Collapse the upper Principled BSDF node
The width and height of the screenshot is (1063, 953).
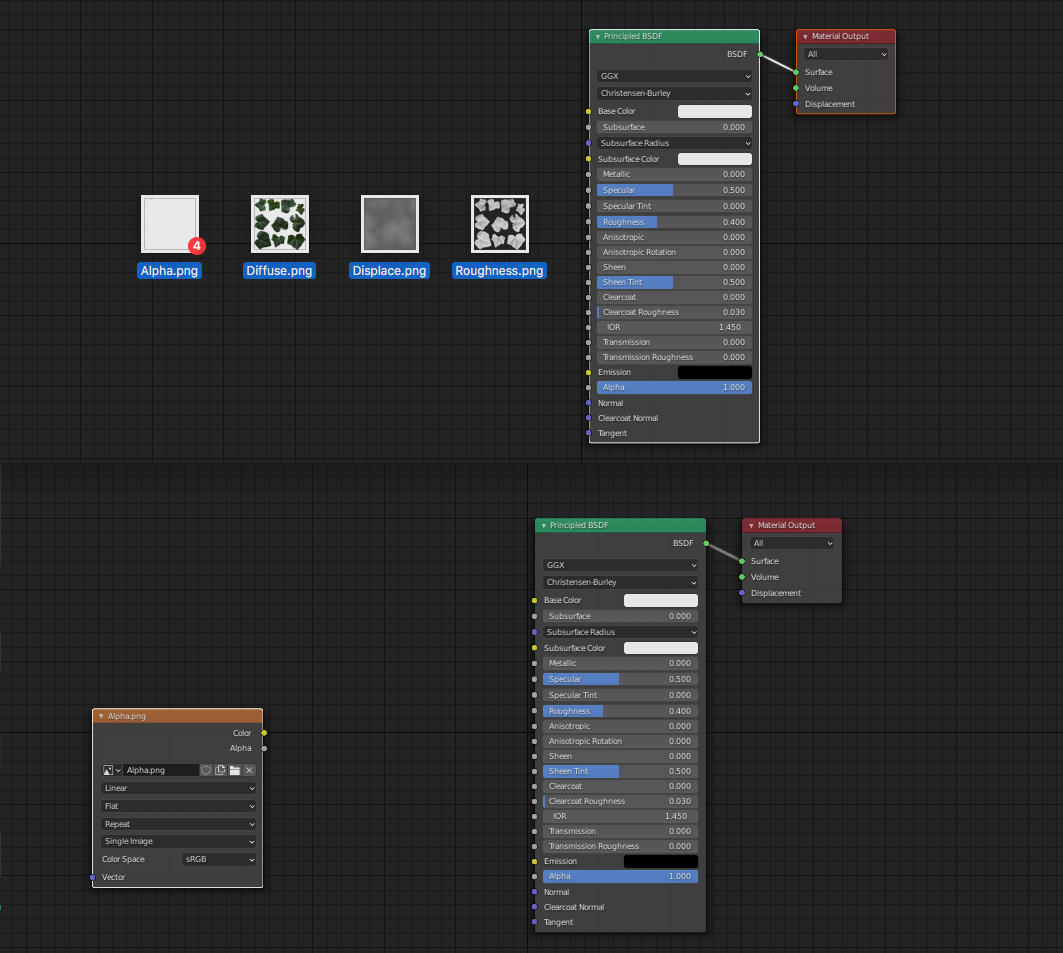pyautogui.click(x=597, y=37)
